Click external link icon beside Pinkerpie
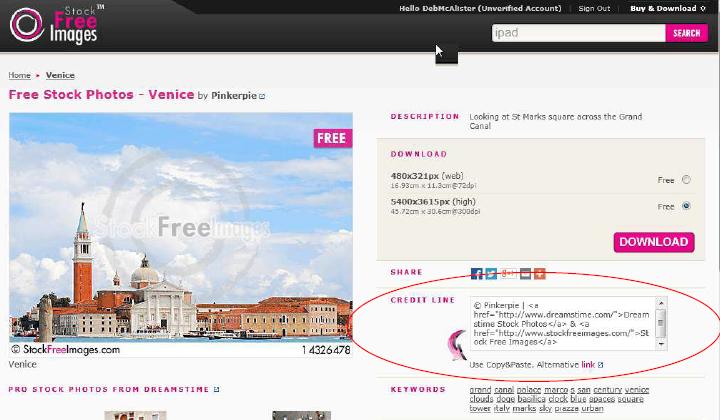The height and width of the screenshot is (420, 720). click(x=262, y=97)
